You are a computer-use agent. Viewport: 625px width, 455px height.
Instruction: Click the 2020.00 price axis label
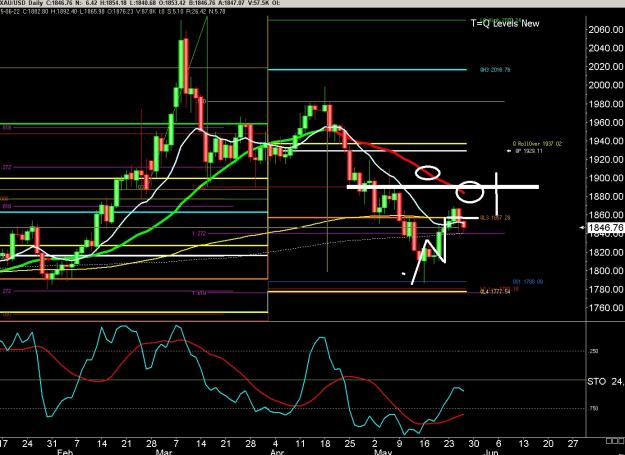605,67
